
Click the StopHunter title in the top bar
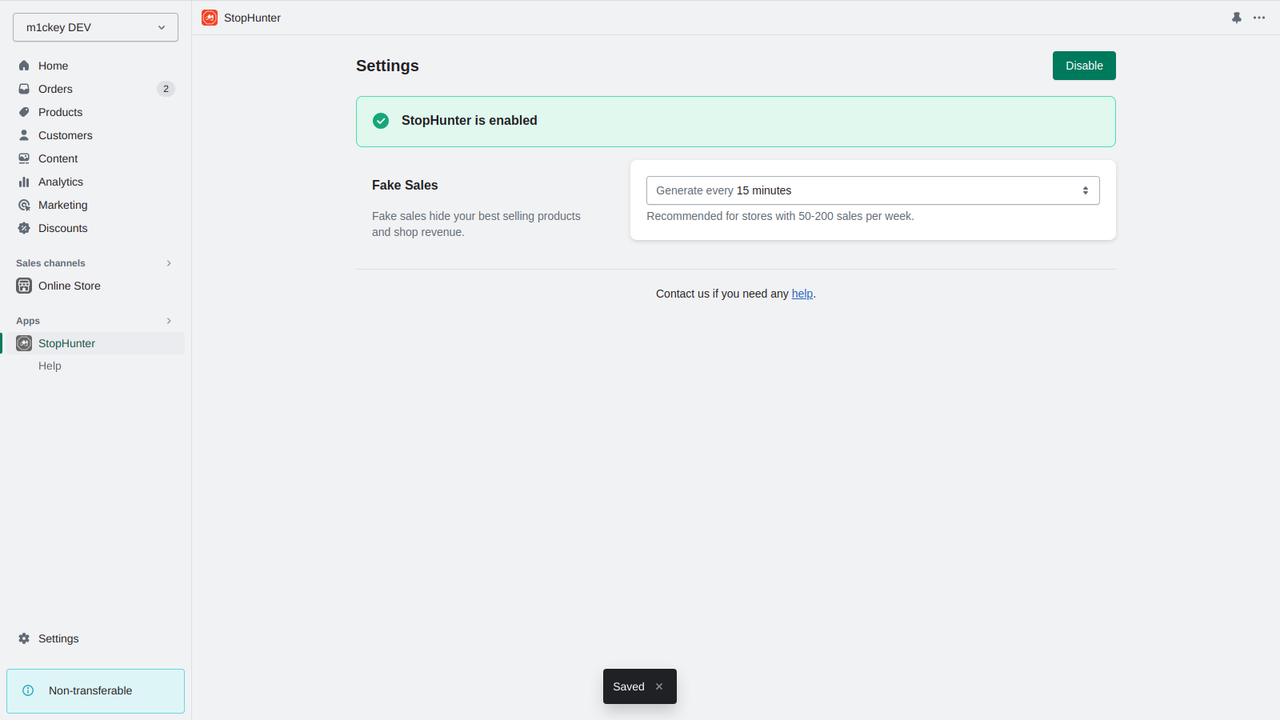coord(253,18)
